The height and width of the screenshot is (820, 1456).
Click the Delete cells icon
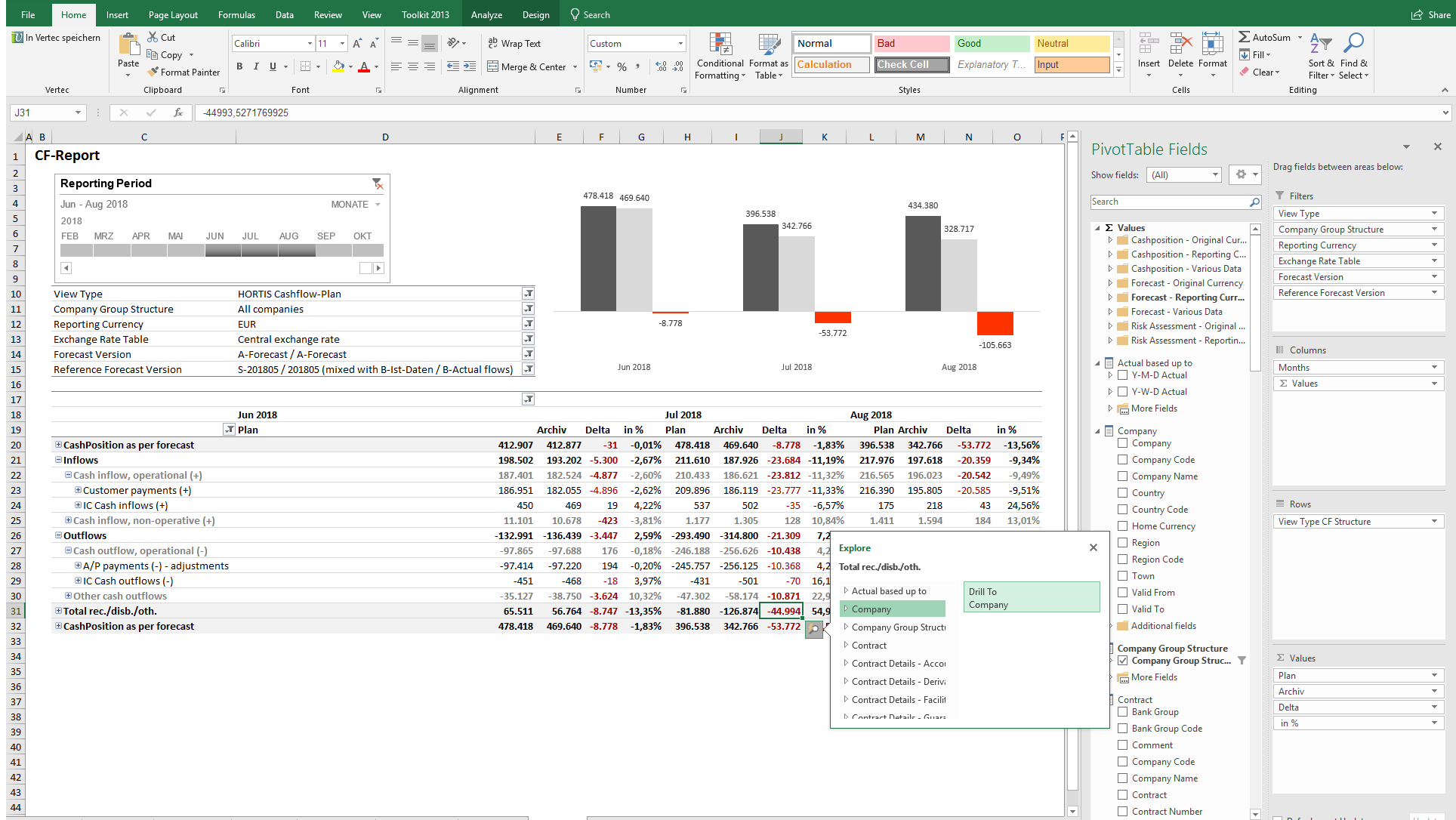tap(1180, 44)
